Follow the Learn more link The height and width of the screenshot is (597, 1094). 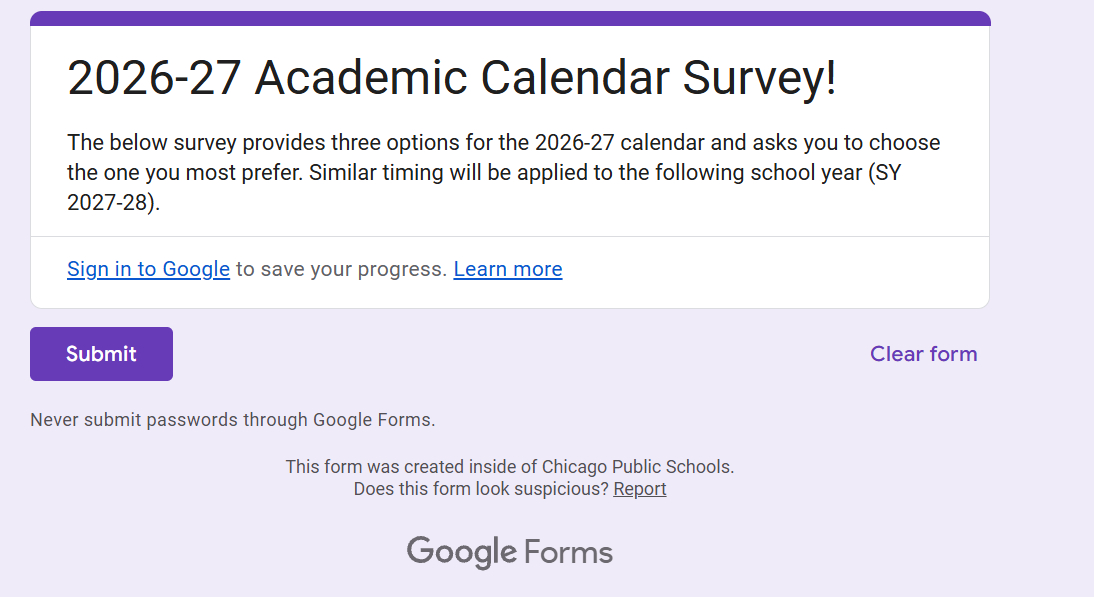[508, 269]
